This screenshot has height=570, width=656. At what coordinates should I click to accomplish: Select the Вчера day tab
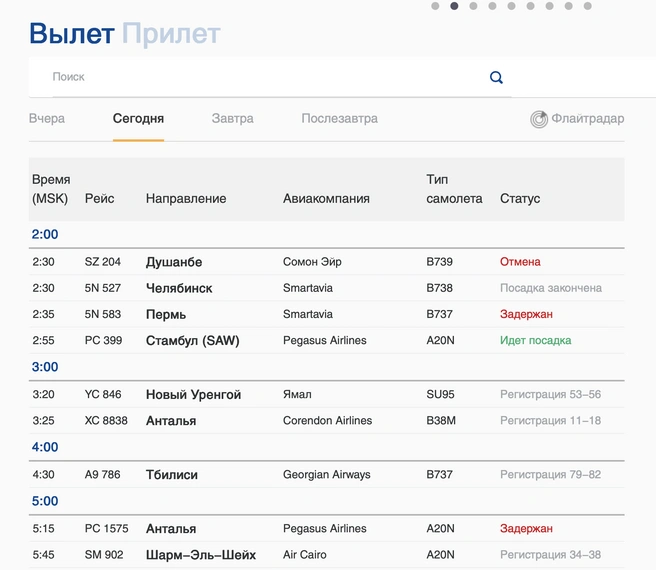[x=47, y=118]
